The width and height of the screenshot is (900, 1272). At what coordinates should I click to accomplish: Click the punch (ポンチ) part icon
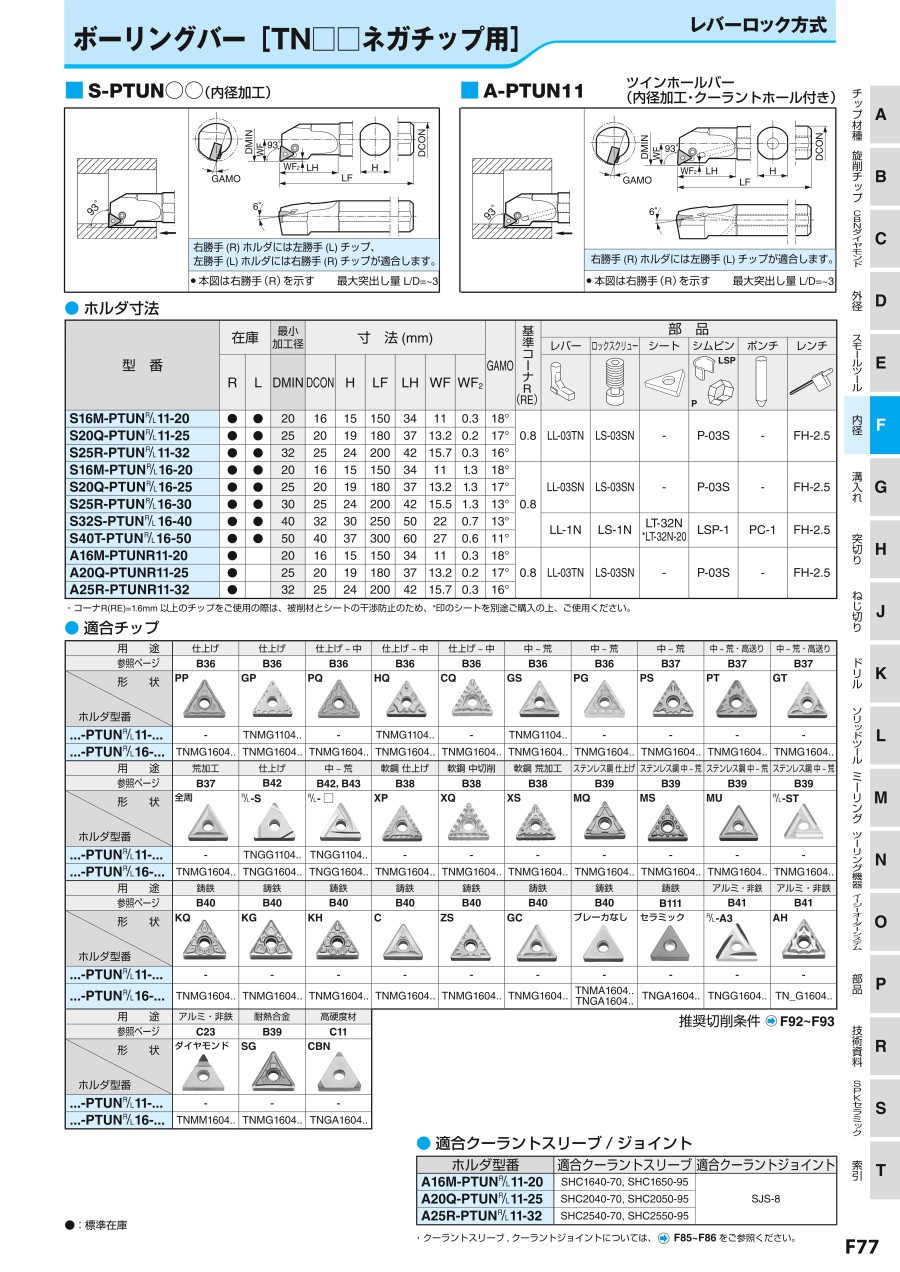click(x=762, y=380)
